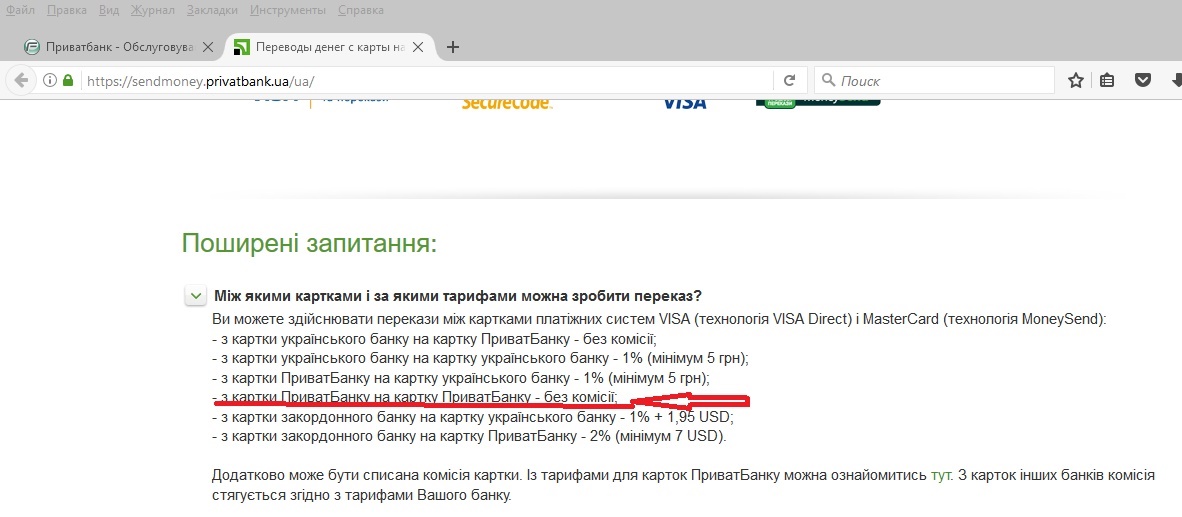
Task: Close the Переводы денег с карты tab
Action: point(418,47)
